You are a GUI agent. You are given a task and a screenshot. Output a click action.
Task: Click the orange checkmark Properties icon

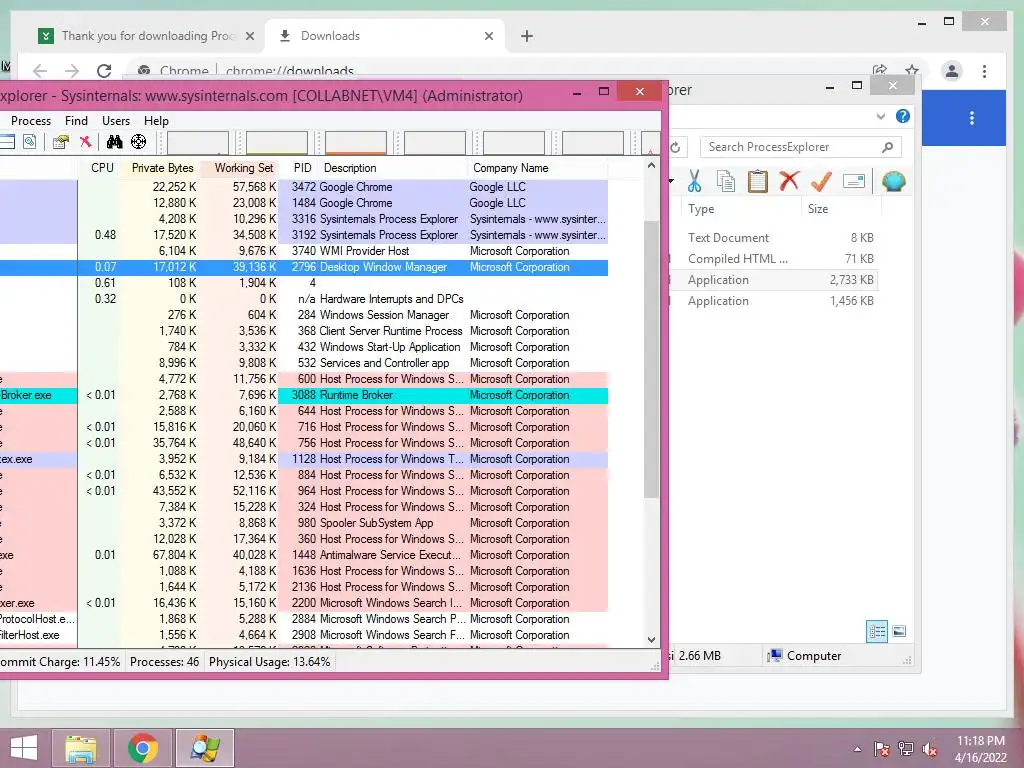tap(821, 181)
